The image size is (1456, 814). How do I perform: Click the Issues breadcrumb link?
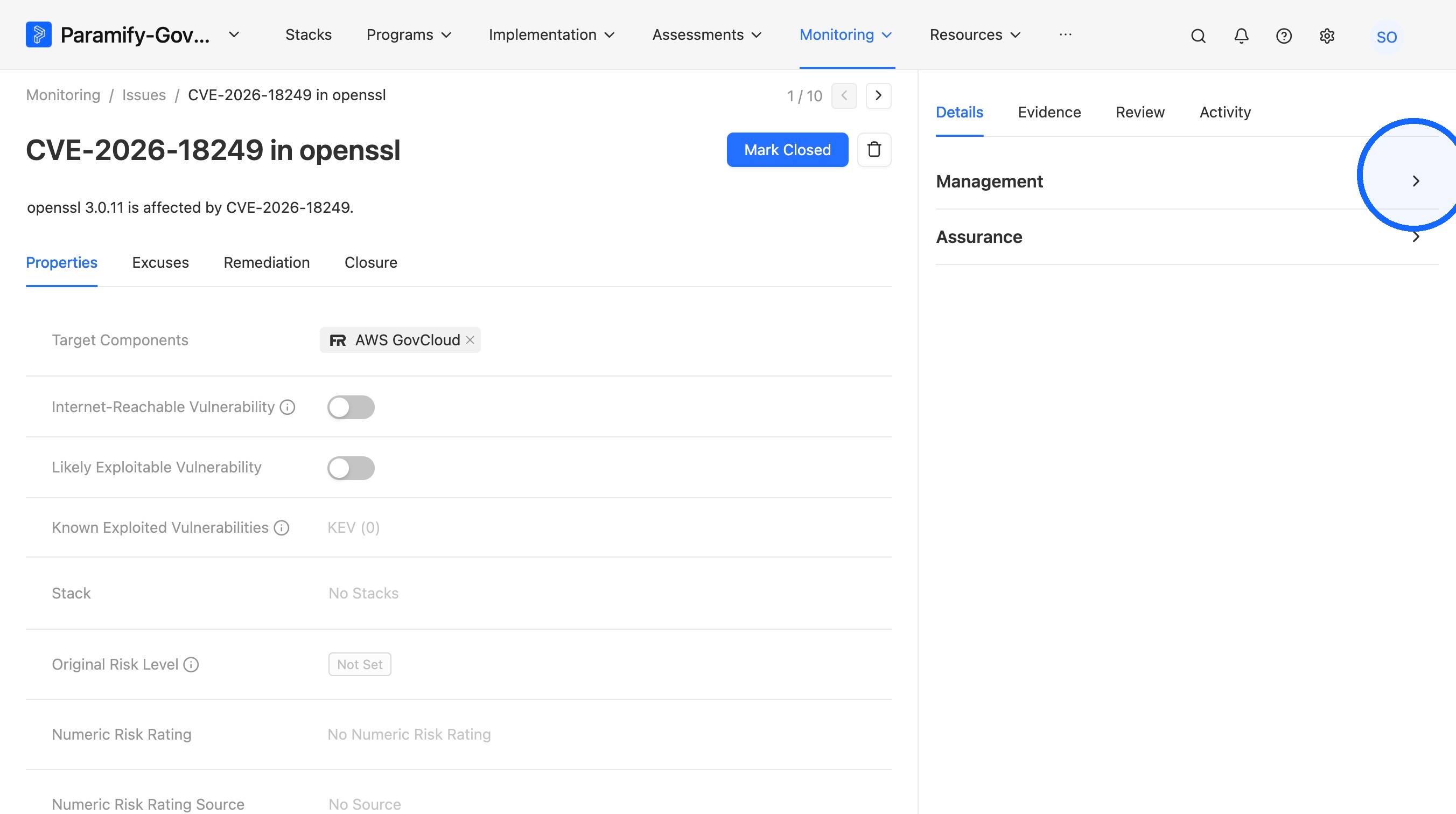point(144,95)
